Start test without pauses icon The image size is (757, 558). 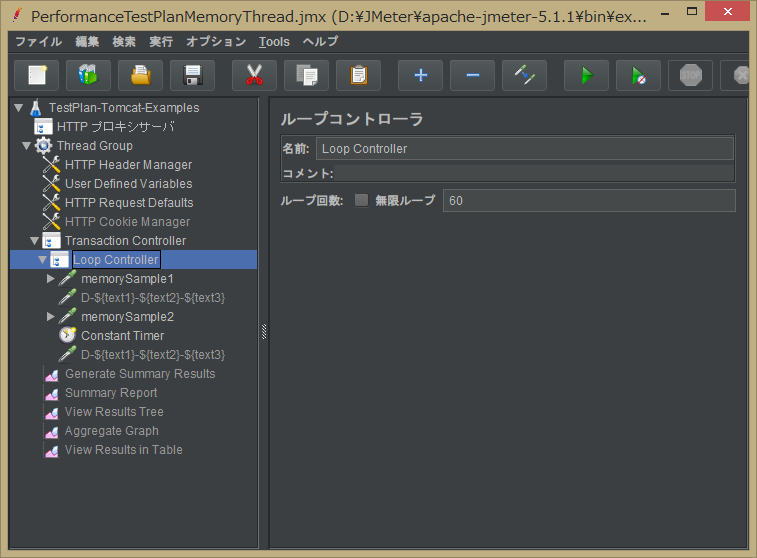pyautogui.click(x=639, y=75)
